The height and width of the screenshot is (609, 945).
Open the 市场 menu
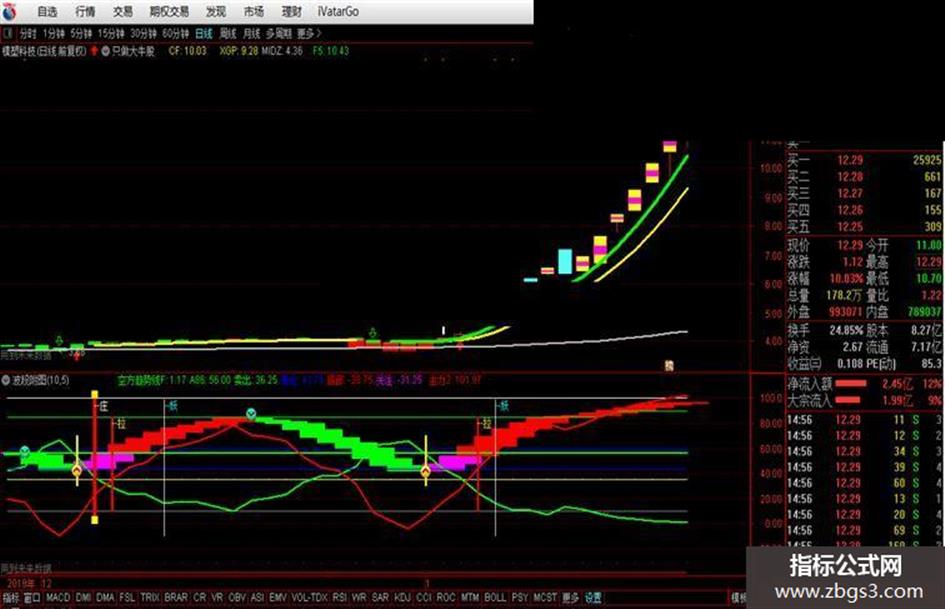254,11
